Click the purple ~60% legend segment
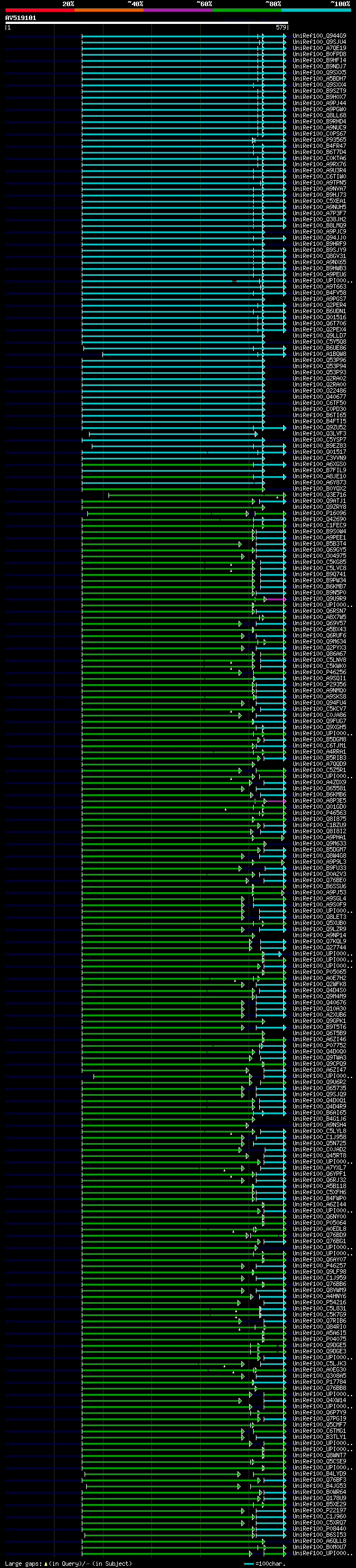The image size is (356, 1568). tap(179, 10)
